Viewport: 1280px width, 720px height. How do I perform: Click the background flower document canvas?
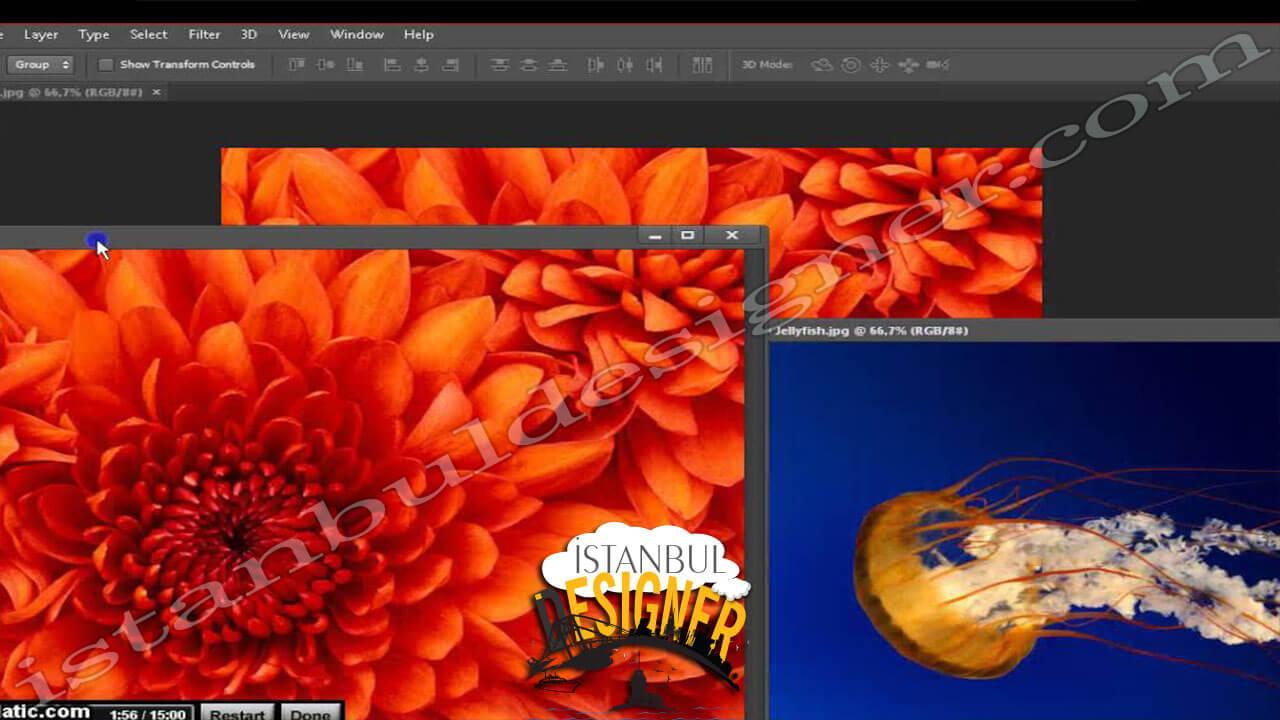[x=630, y=185]
